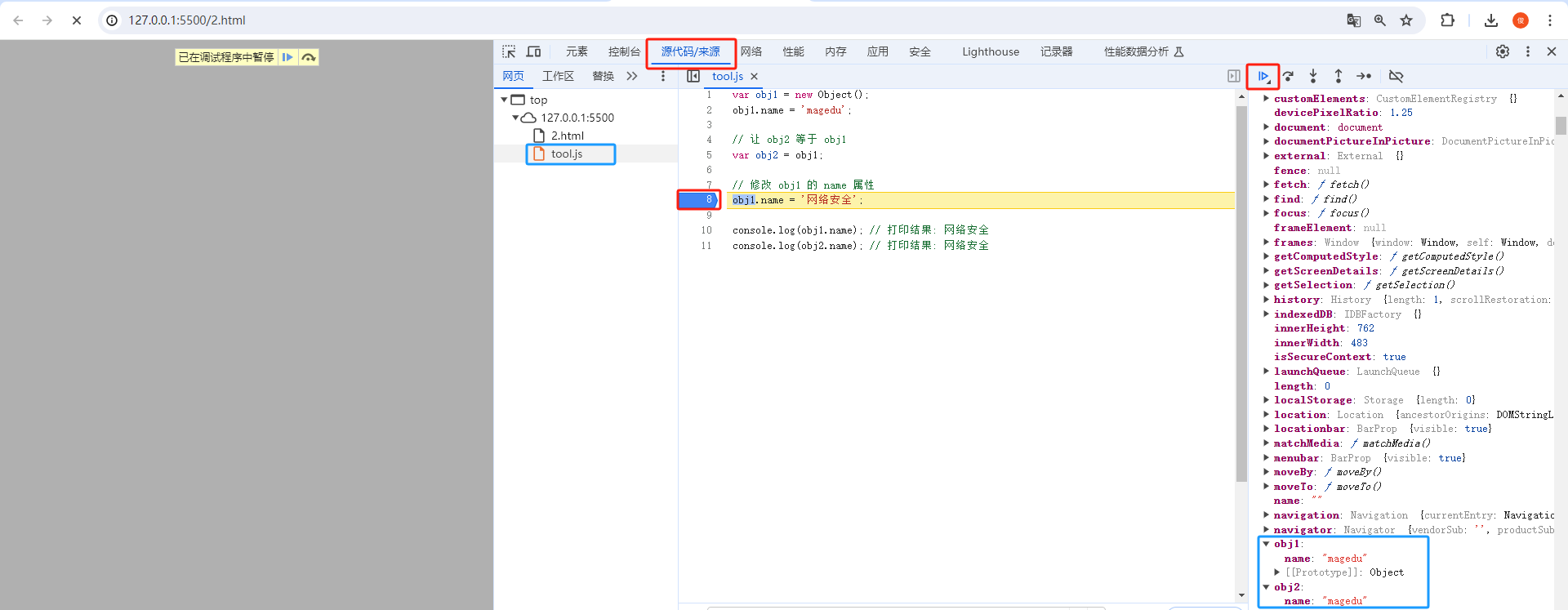Collapse the obj1 scope entry
The image size is (1568, 610).
(1267, 543)
